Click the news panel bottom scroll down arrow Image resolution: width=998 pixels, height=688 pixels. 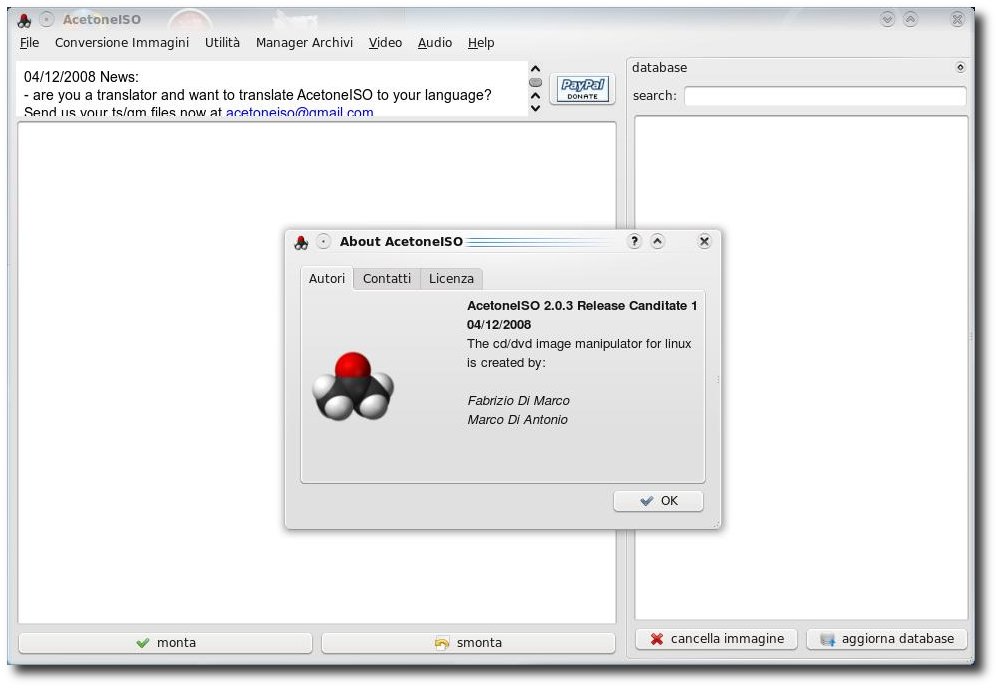535,108
